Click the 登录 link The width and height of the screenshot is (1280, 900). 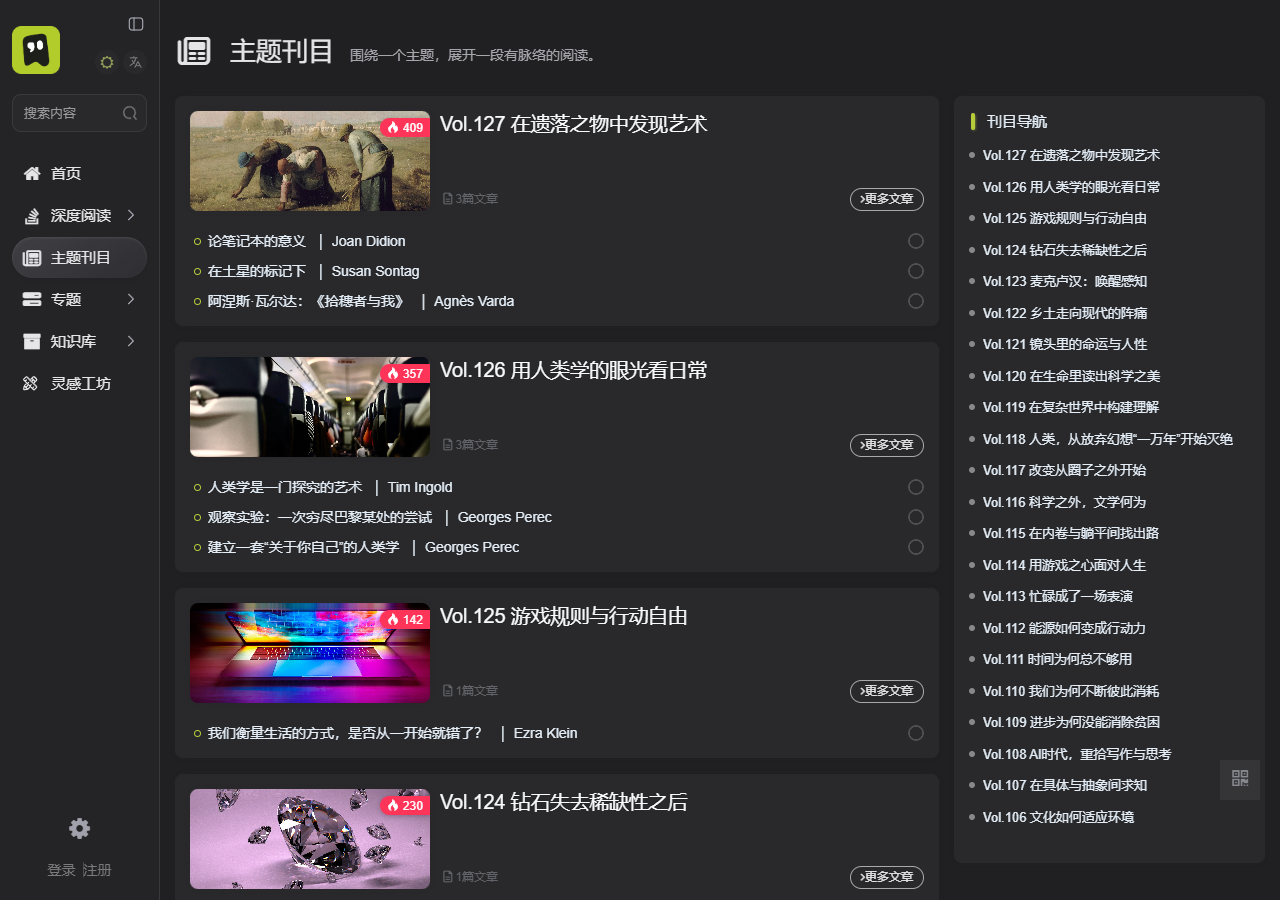(62, 870)
